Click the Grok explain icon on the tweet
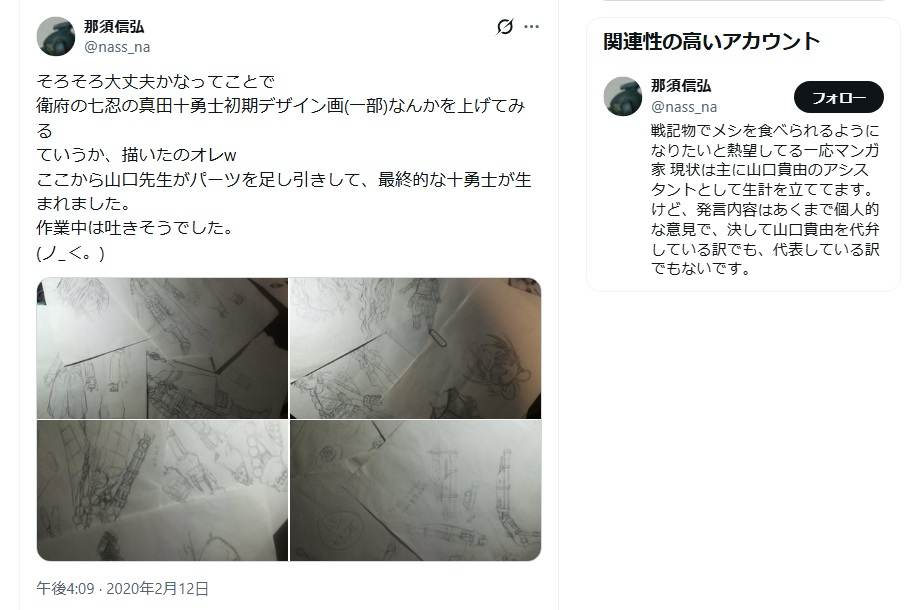The image size is (915, 610). 505,27
